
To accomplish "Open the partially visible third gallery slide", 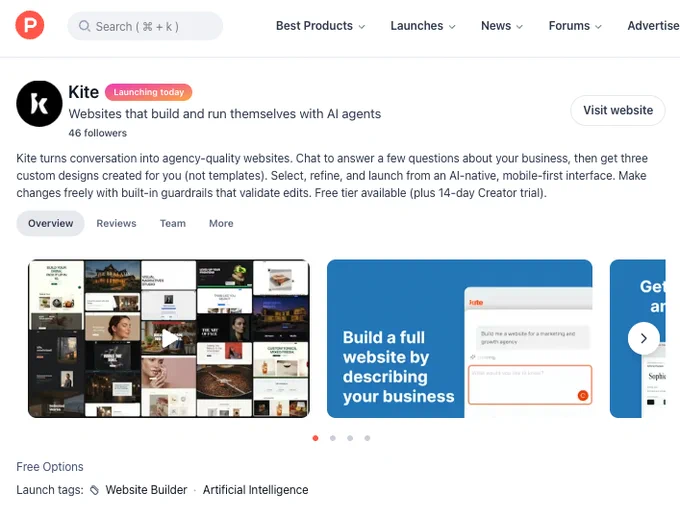I will point(638,339).
